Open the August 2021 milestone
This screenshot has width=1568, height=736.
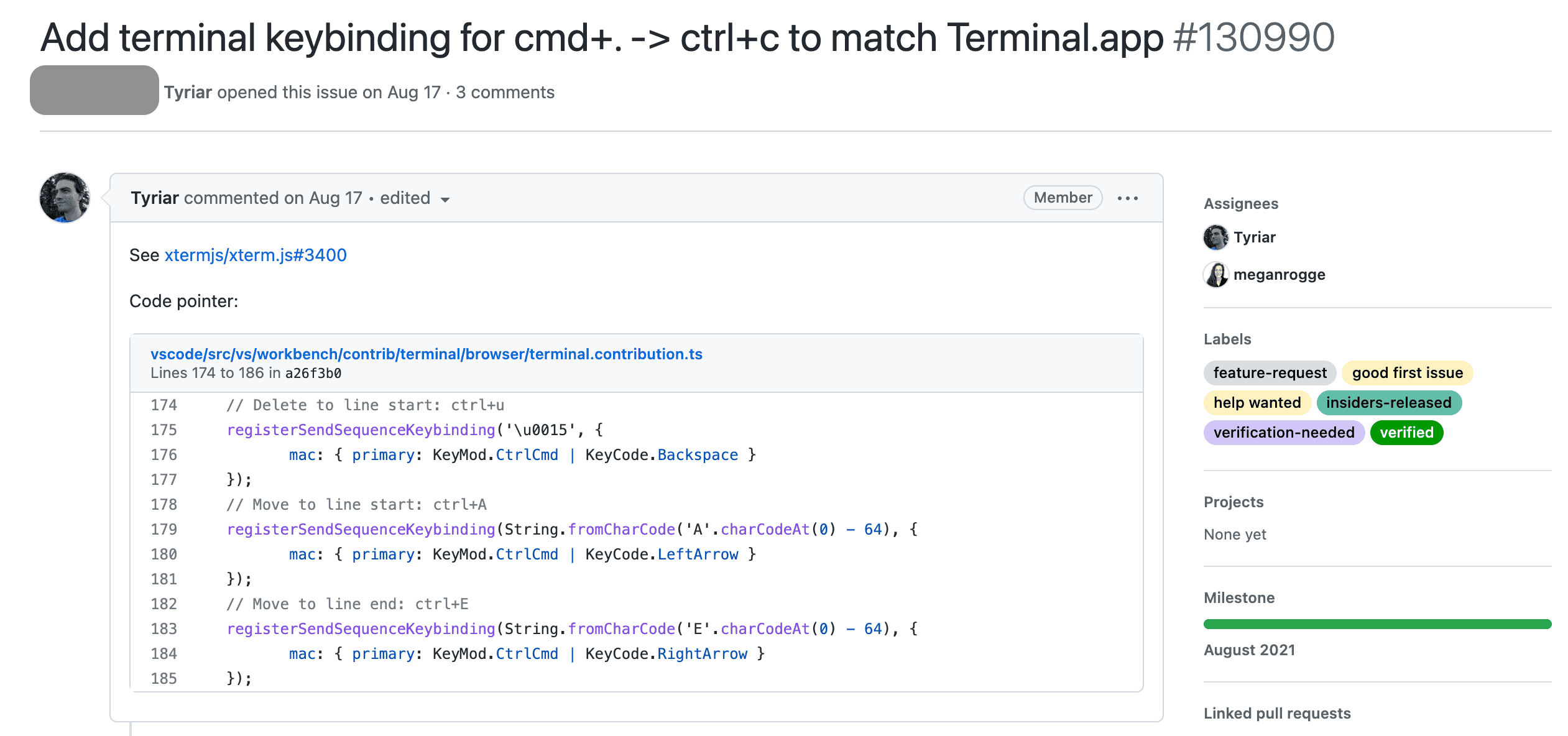click(1249, 650)
